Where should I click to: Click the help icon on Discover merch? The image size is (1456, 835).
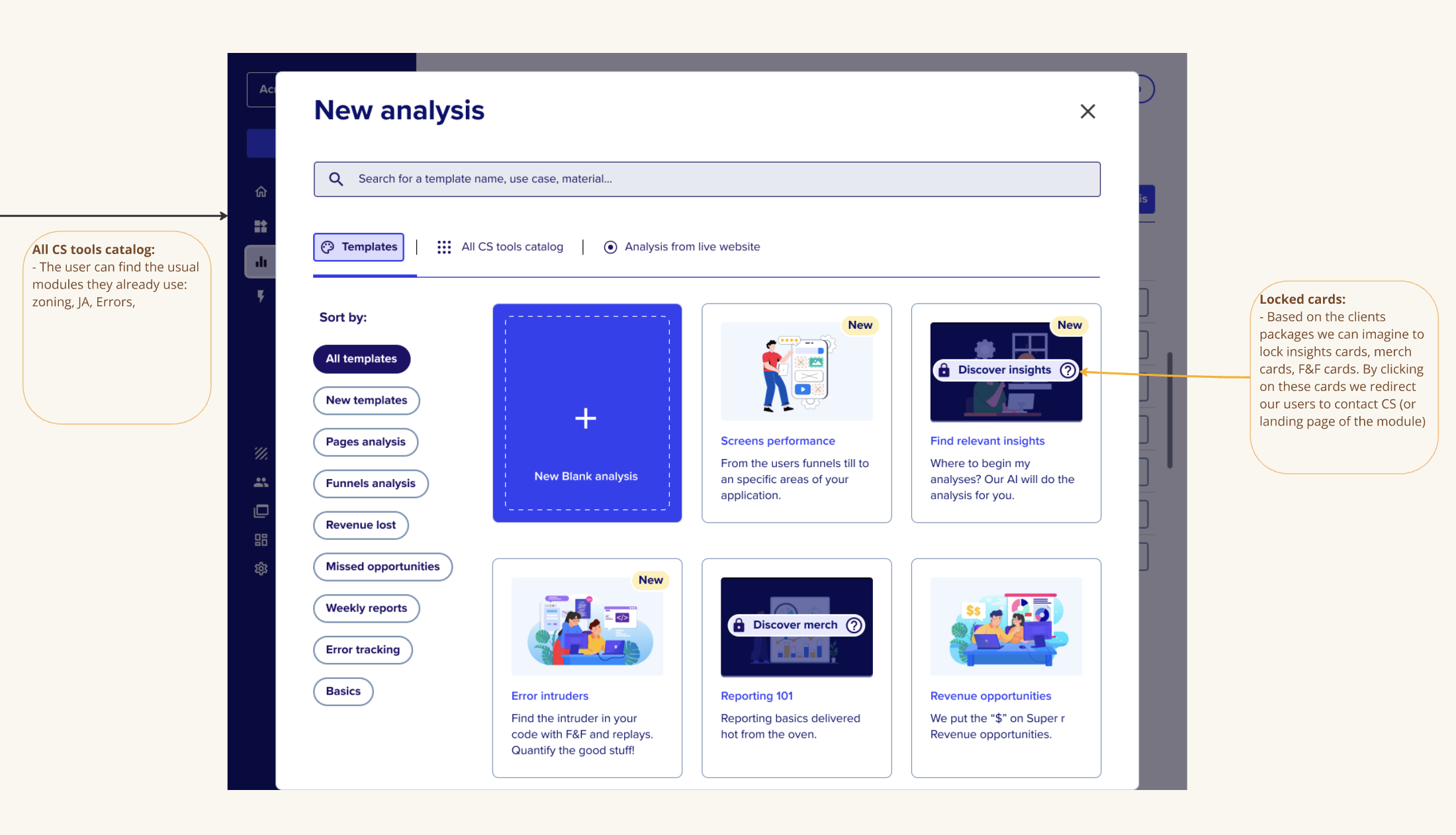pyautogui.click(x=854, y=625)
